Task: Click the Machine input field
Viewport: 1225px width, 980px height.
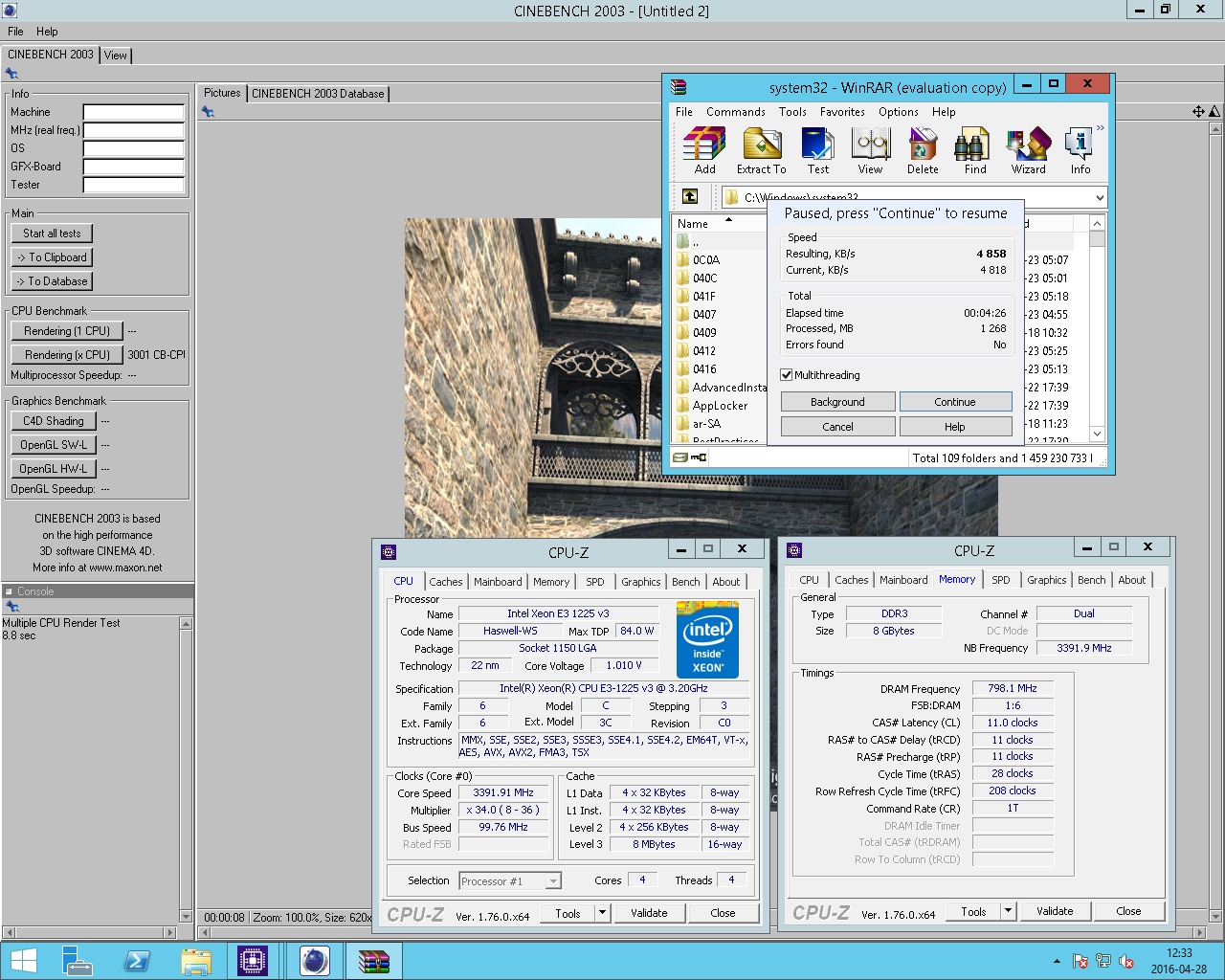Action: pyautogui.click(x=133, y=112)
